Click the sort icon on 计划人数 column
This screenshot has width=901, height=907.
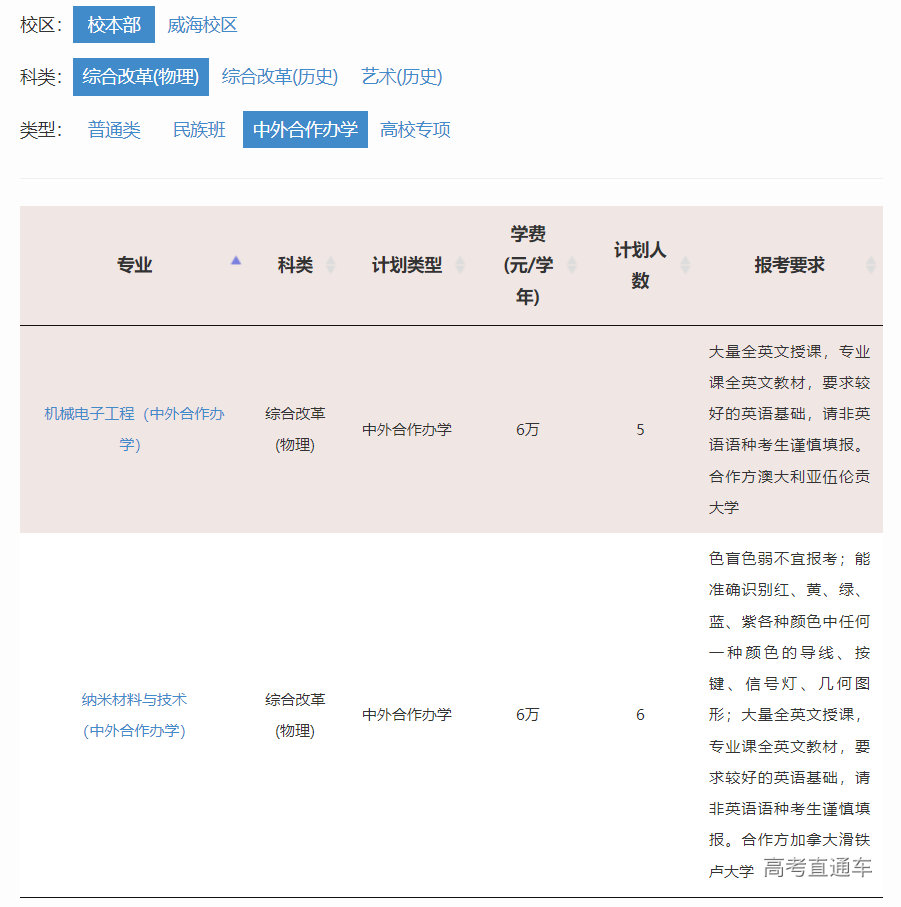point(687,263)
